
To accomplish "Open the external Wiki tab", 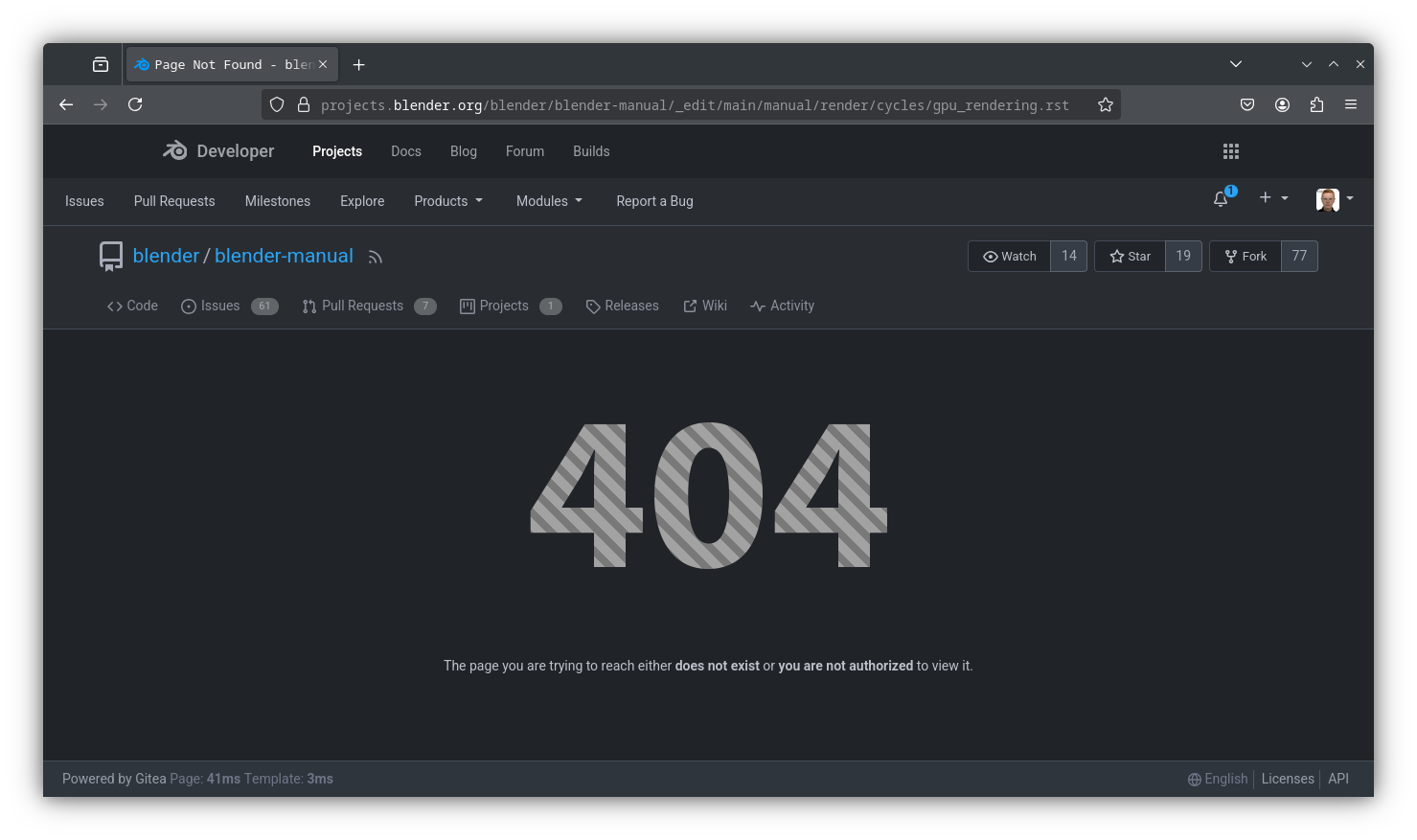I will click(x=705, y=306).
